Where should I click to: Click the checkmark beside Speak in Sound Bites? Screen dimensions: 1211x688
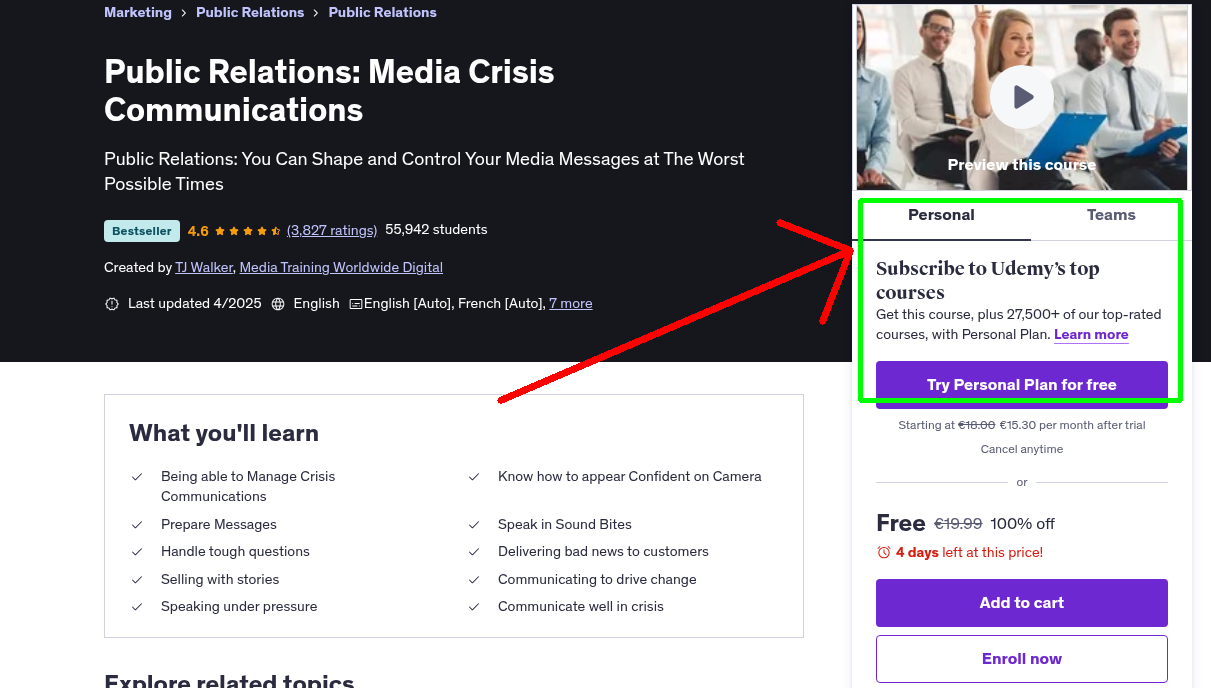tap(474, 525)
